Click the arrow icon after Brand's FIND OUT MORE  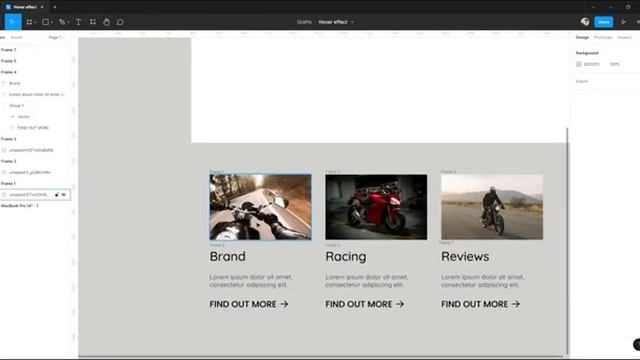(284, 304)
